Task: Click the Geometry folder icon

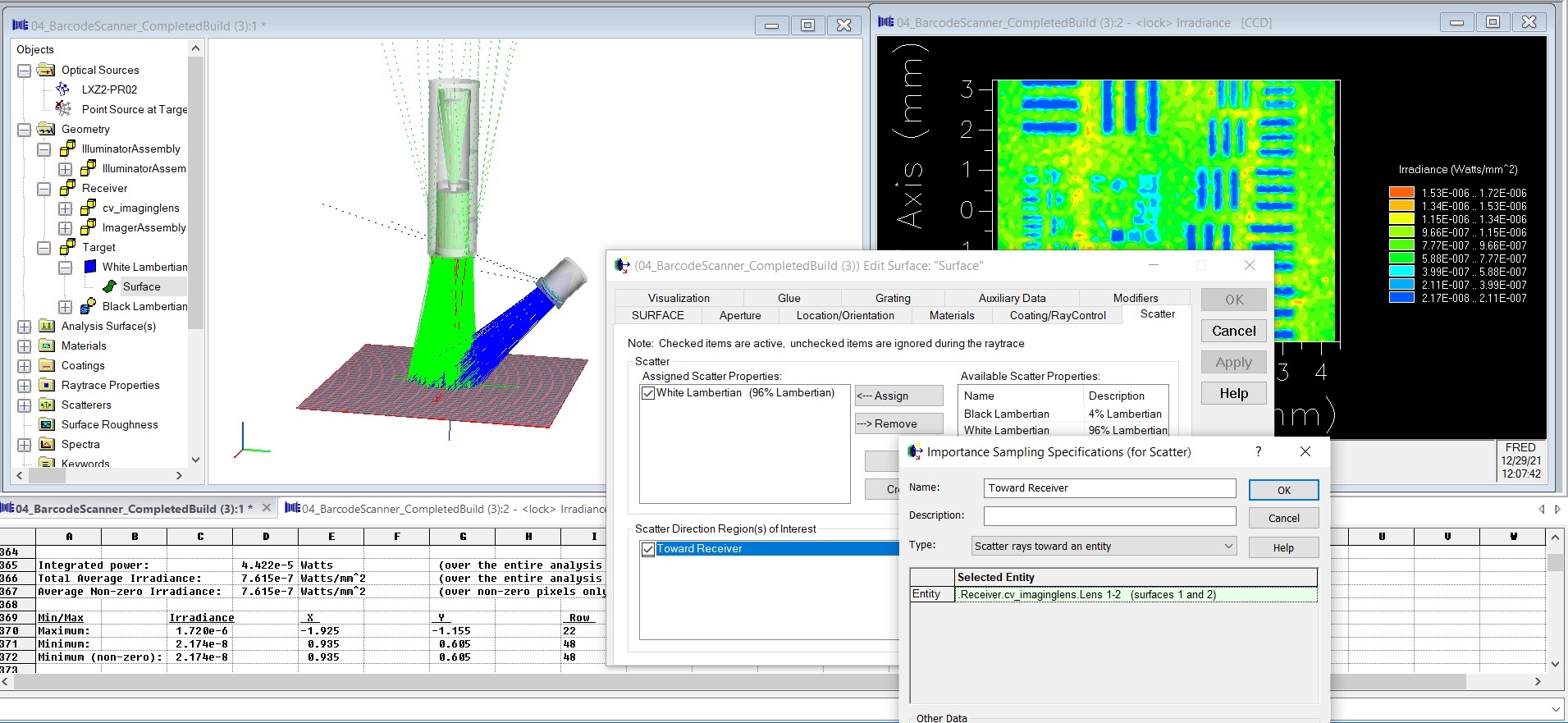Action: point(47,129)
